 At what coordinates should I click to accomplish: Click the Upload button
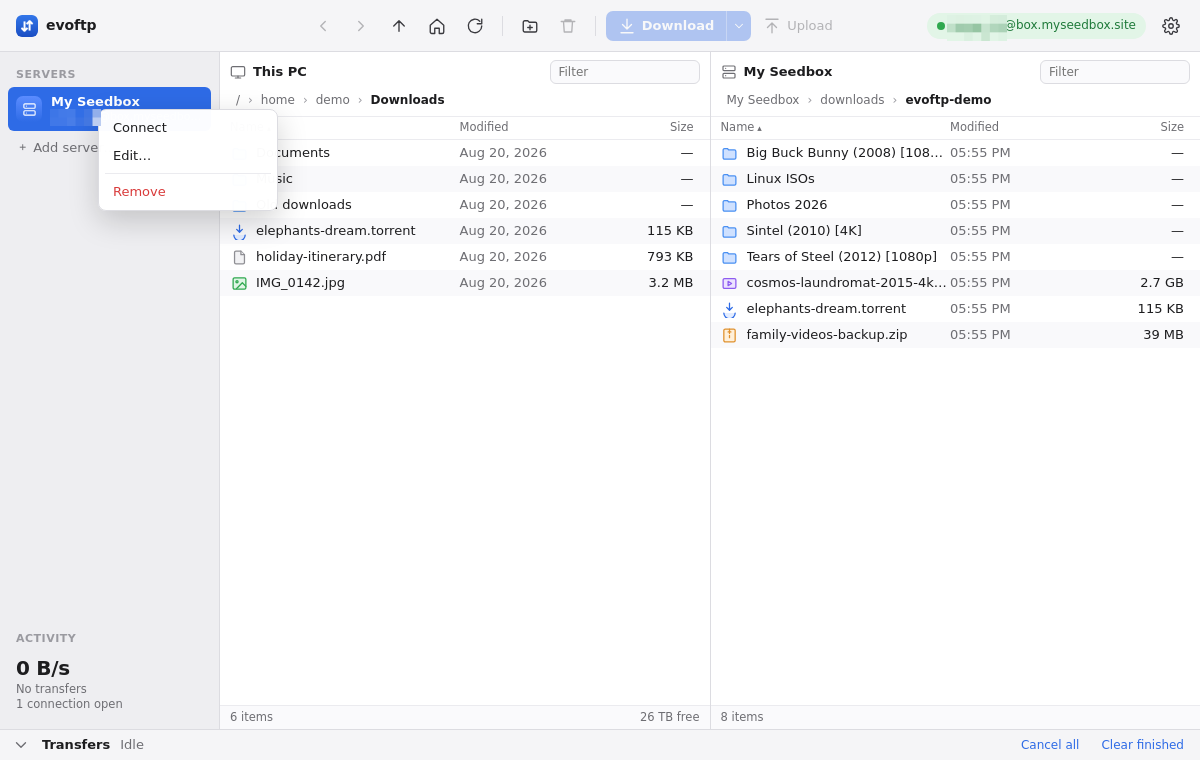click(798, 26)
